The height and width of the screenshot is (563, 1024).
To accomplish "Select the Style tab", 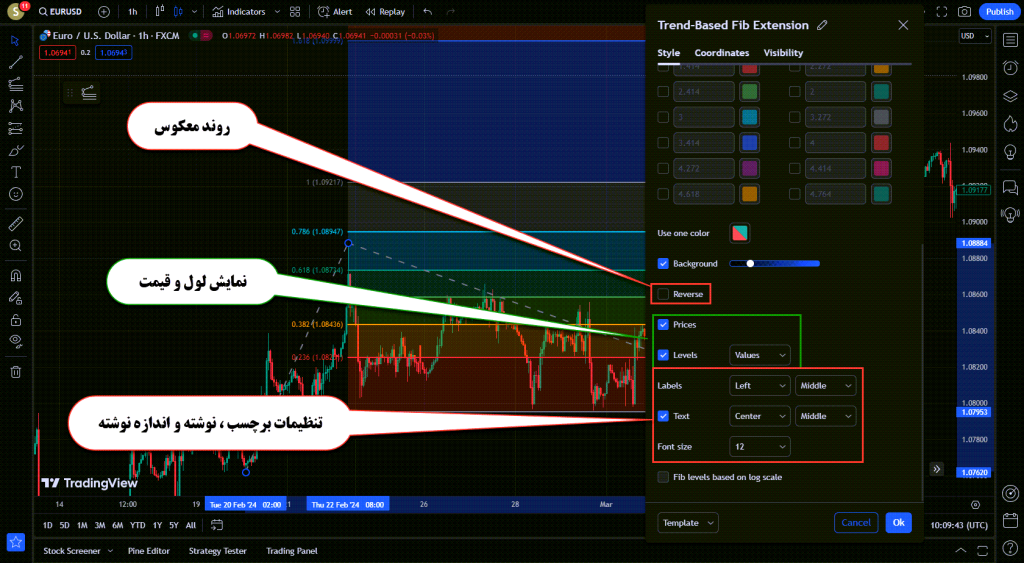I will [x=668, y=53].
